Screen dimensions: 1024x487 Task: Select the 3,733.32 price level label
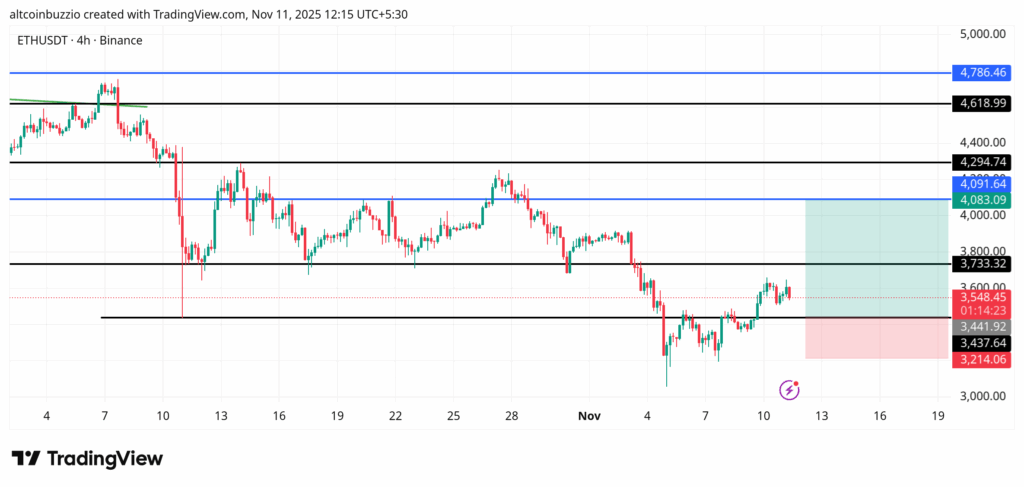click(981, 264)
